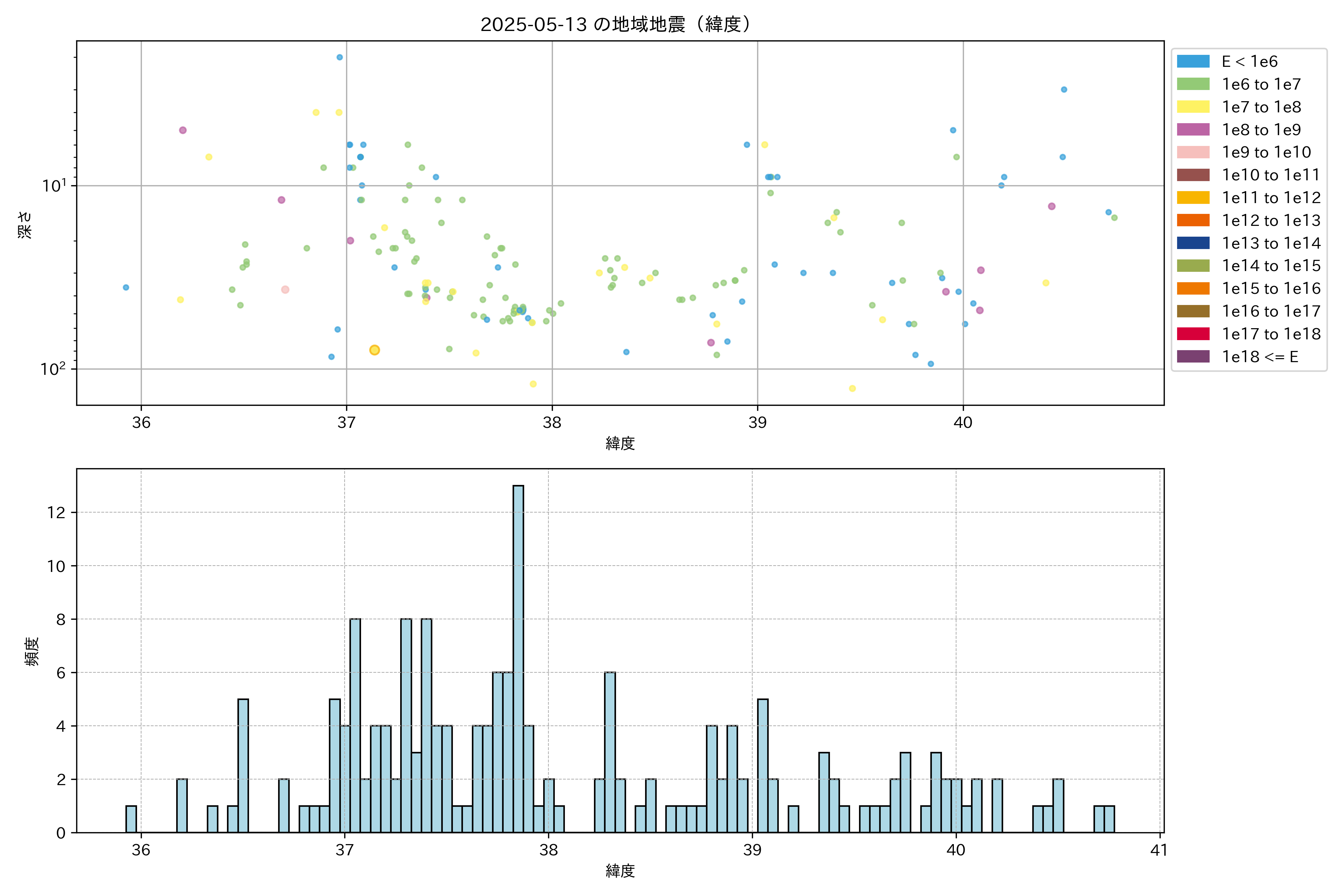The width and height of the screenshot is (1344, 896).
Task: Click the histogram 緯度 x-axis label
Action: (x=620, y=871)
